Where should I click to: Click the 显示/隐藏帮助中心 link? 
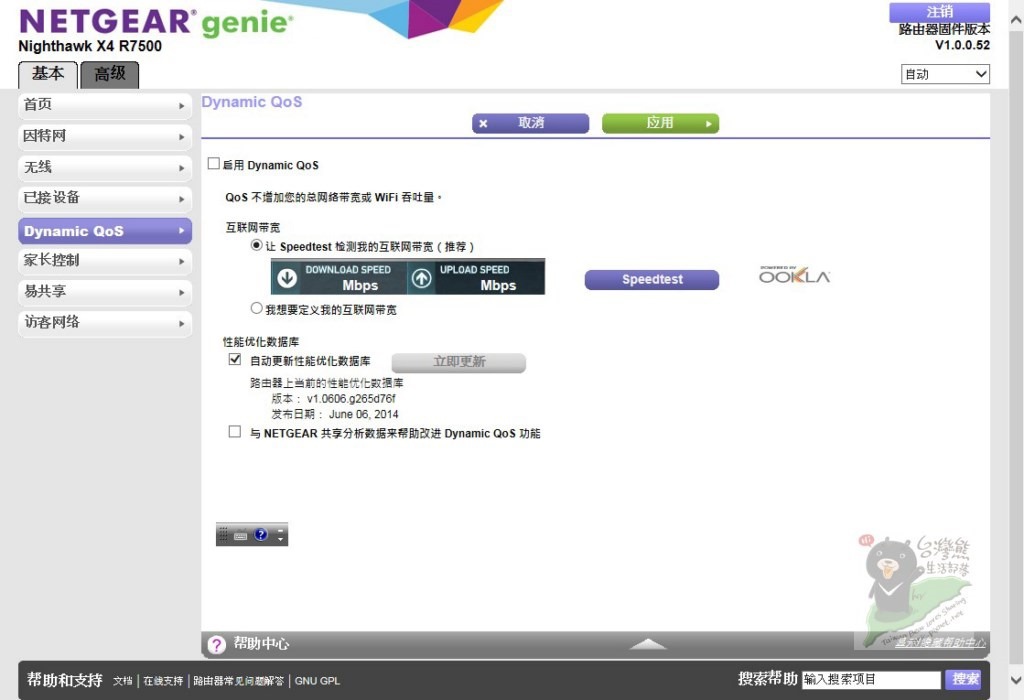pyautogui.click(x=940, y=643)
